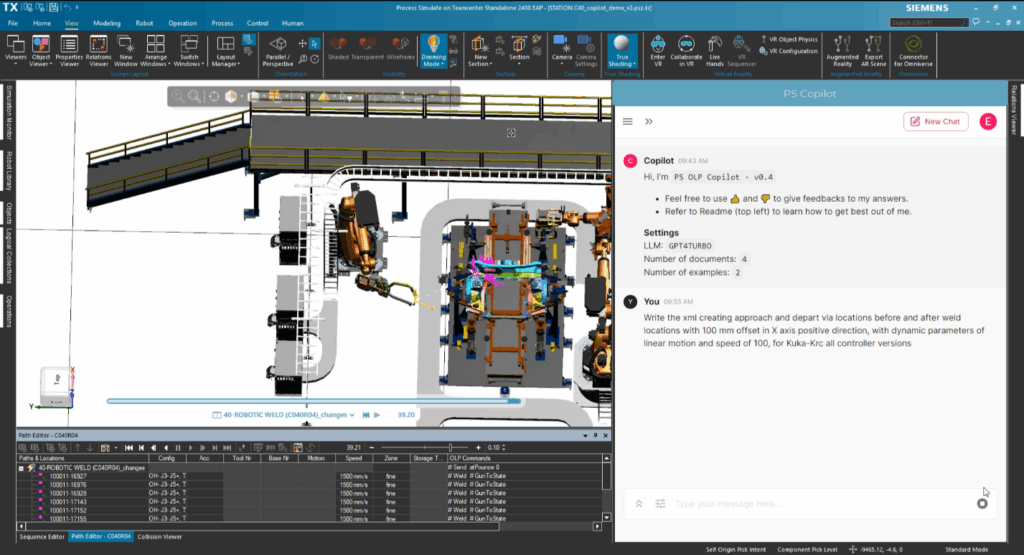
Task: Toggle Dimming Mode on or off
Action: (x=433, y=51)
